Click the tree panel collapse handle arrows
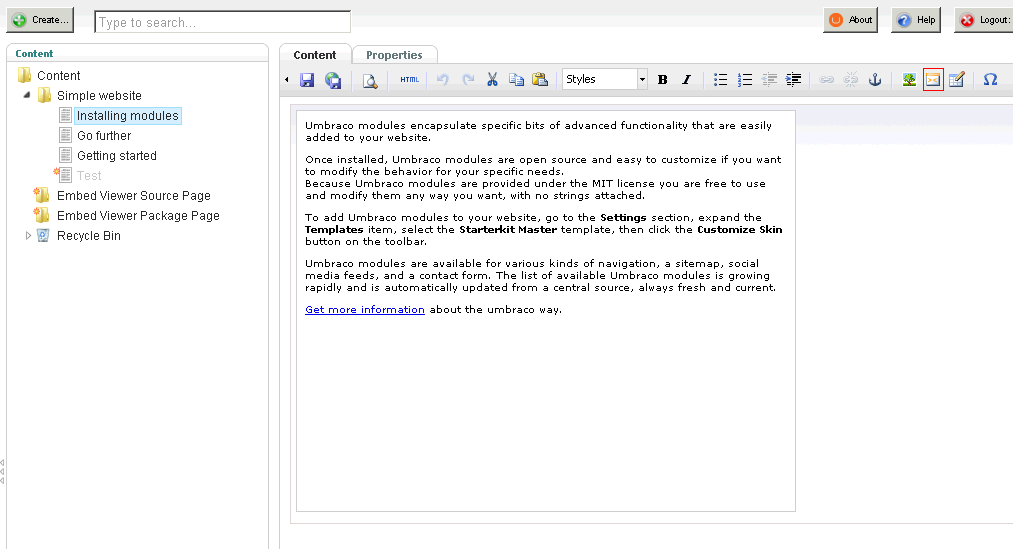1013x549 pixels. (3, 471)
